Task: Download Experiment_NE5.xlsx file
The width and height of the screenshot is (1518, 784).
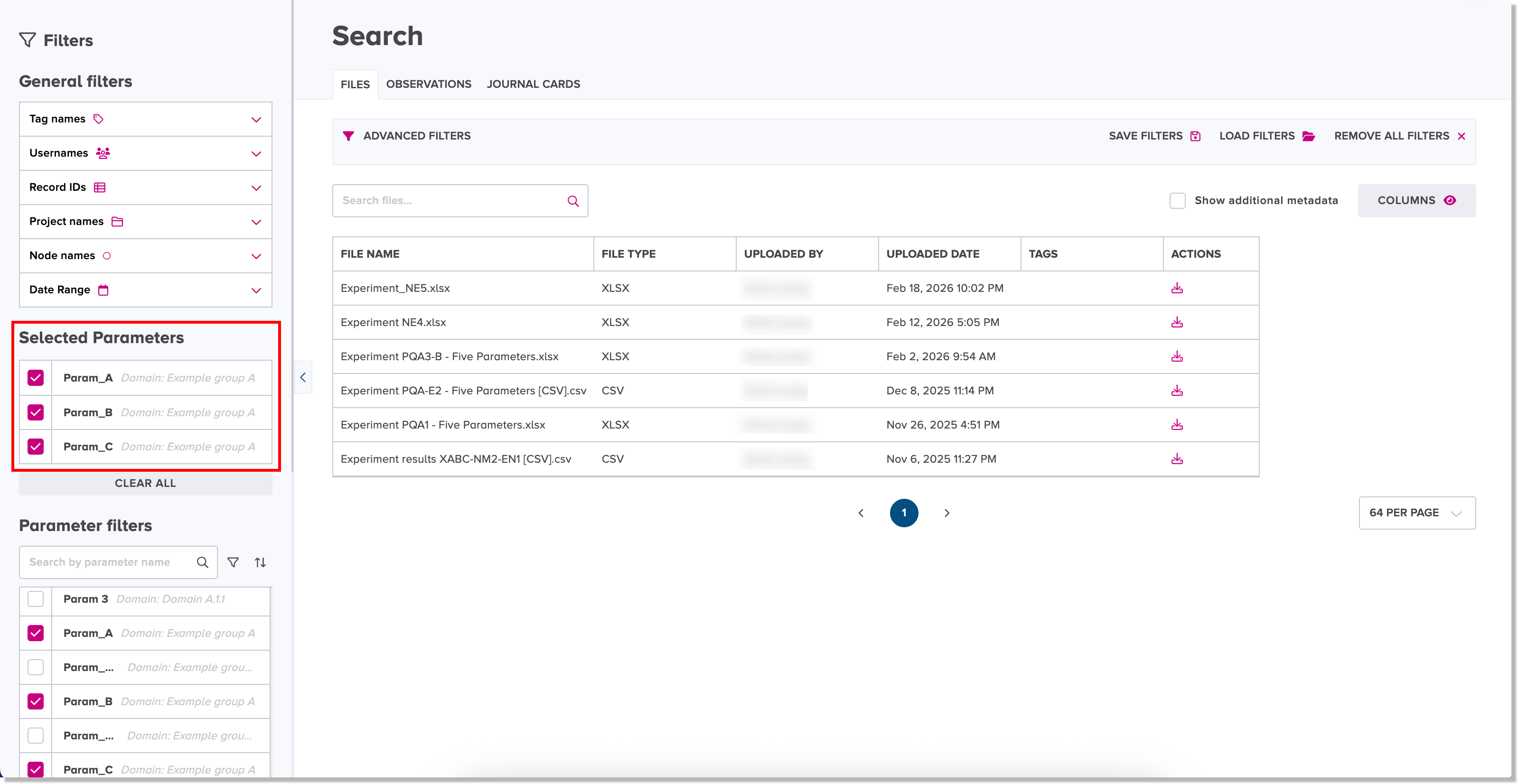Action: [x=1177, y=288]
